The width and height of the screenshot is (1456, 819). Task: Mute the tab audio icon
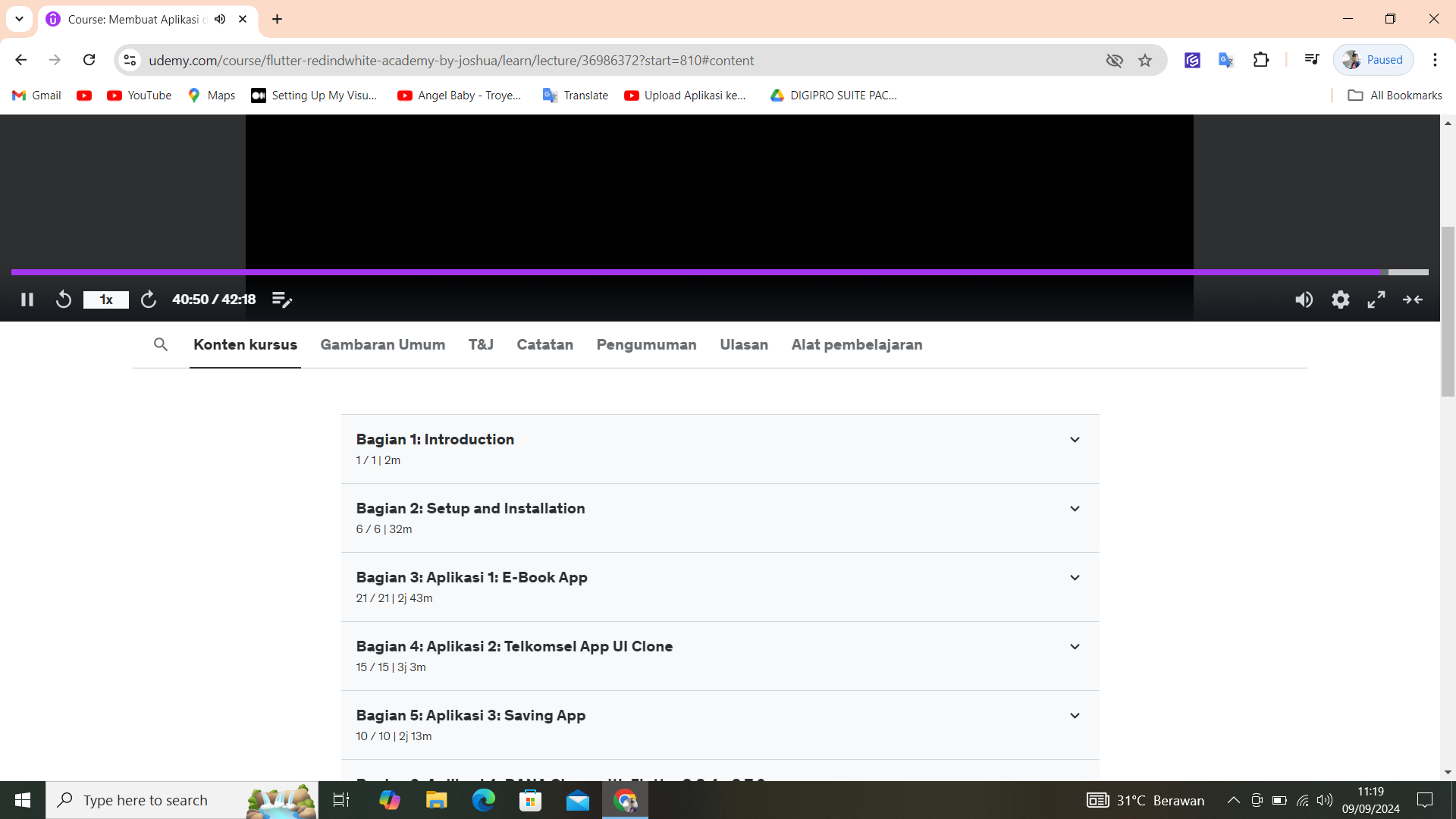[220, 19]
